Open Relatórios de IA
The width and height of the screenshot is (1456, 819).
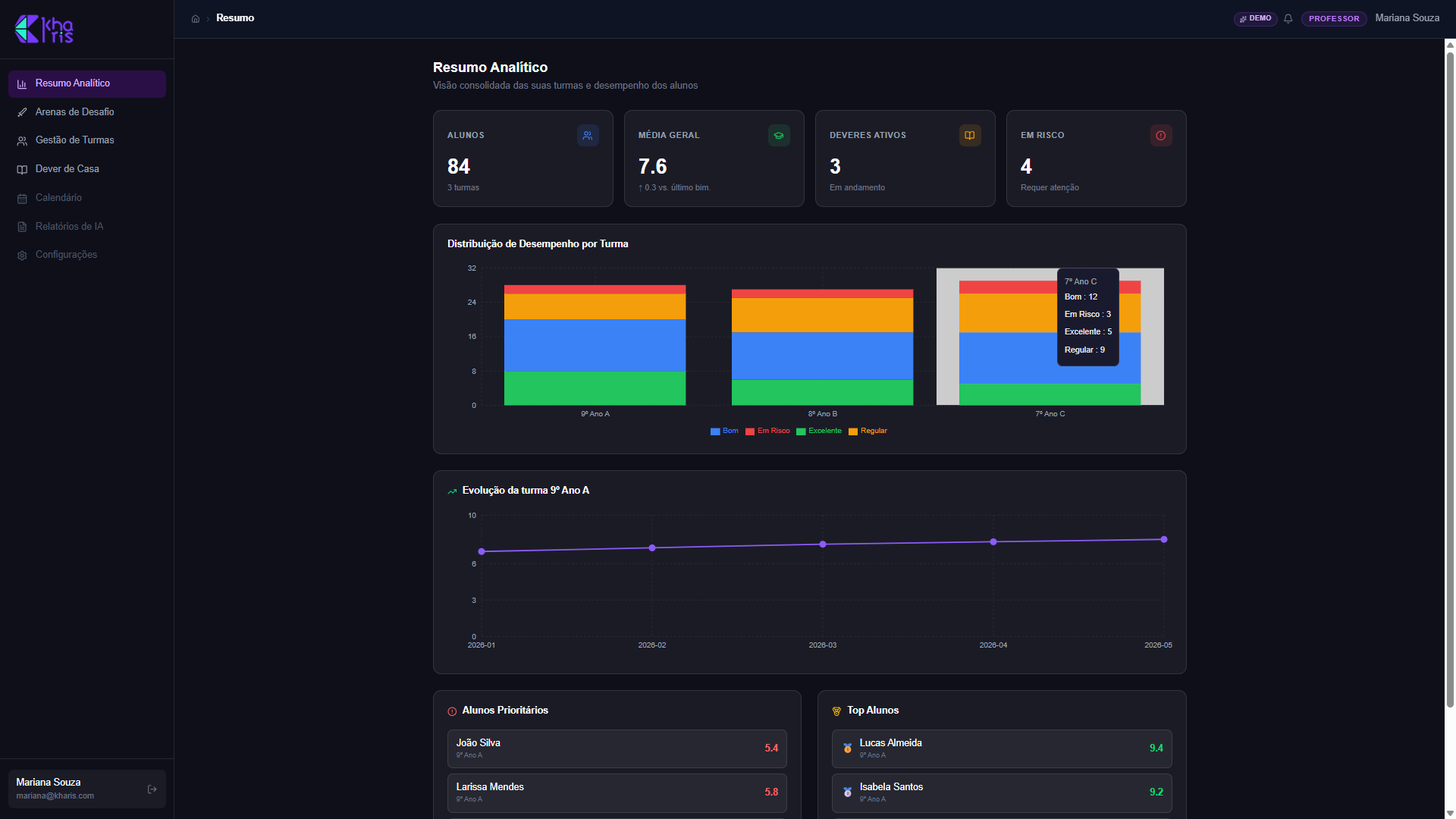point(87,227)
